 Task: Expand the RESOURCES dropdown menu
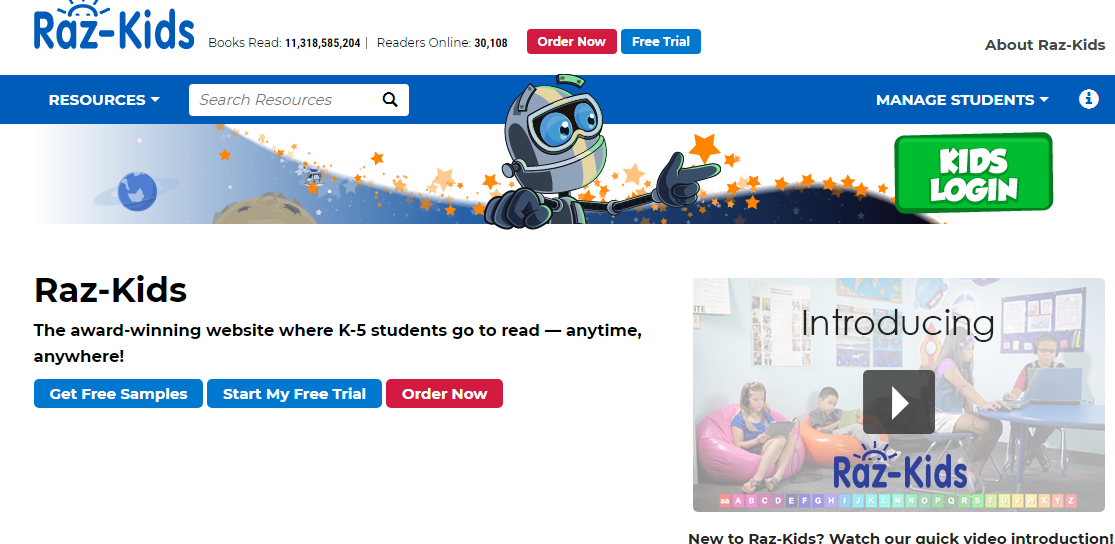pyautogui.click(x=104, y=100)
